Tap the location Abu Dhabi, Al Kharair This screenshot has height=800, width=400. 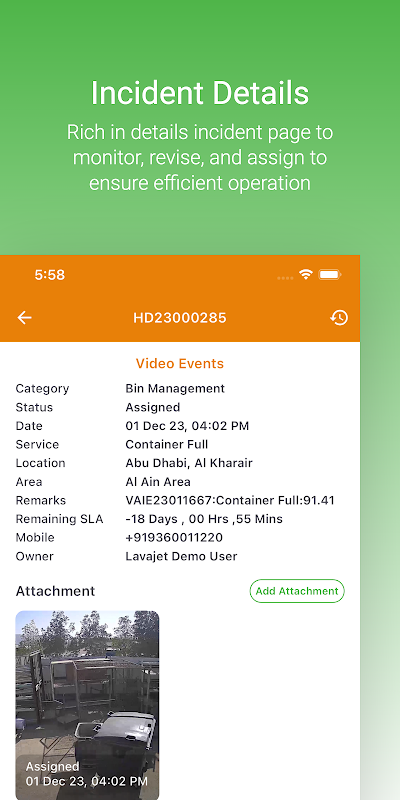click(x=189, y=463)
